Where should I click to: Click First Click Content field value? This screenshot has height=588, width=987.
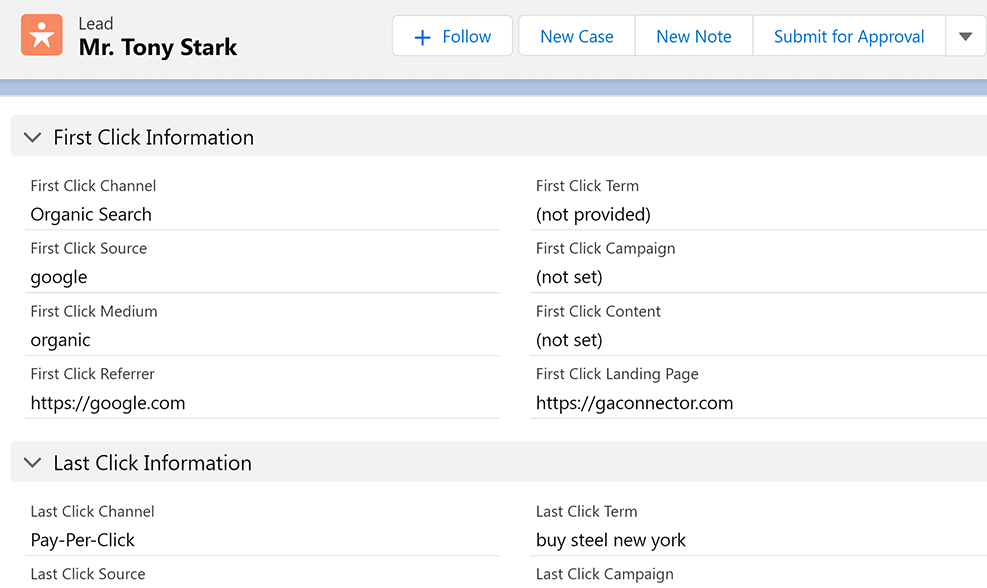[x=569, y=340]
